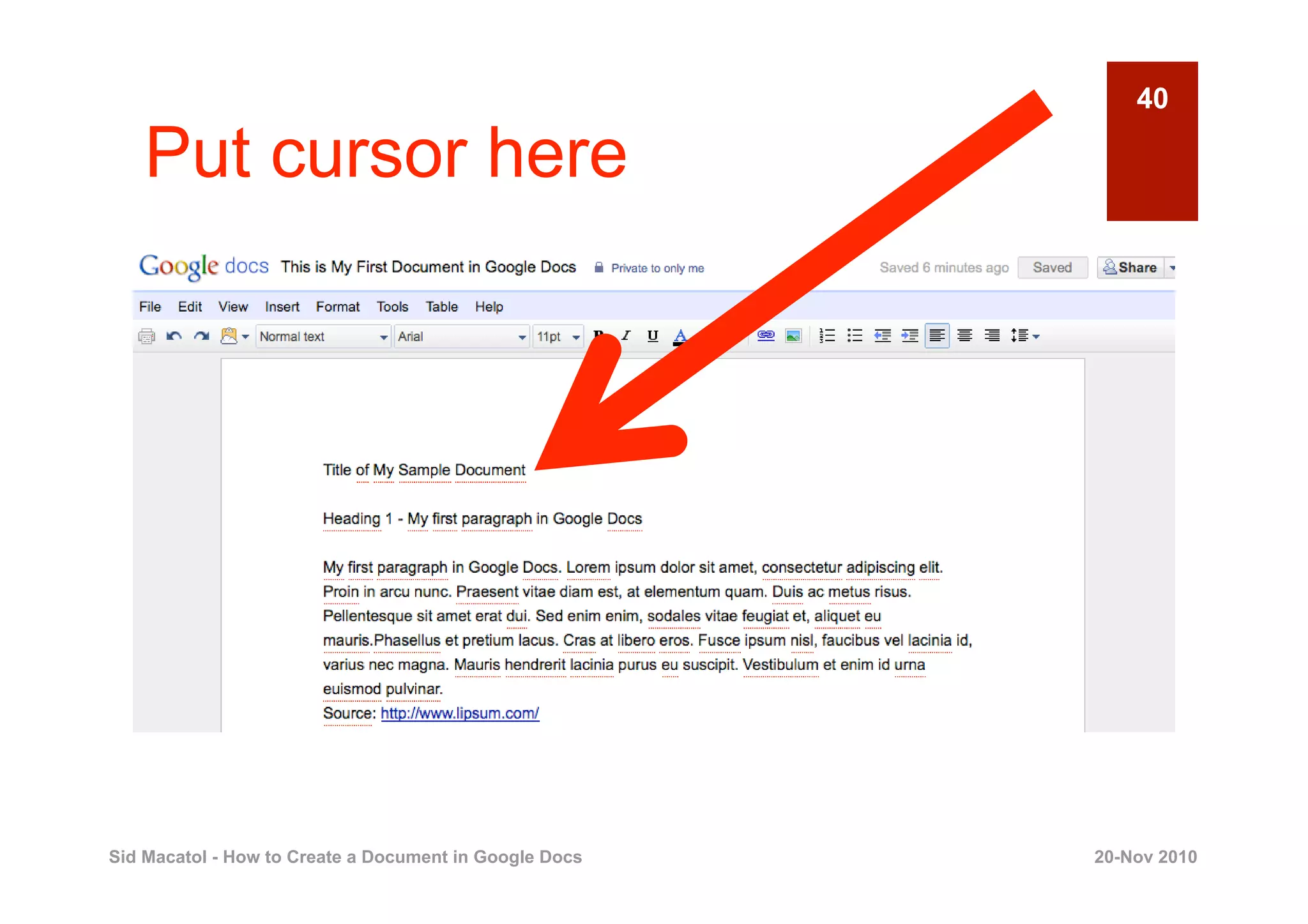Viewport: 1308px width, 924px height.
Task: Open the 11pt font size dropdown
Action: click(x=558, y=337)
